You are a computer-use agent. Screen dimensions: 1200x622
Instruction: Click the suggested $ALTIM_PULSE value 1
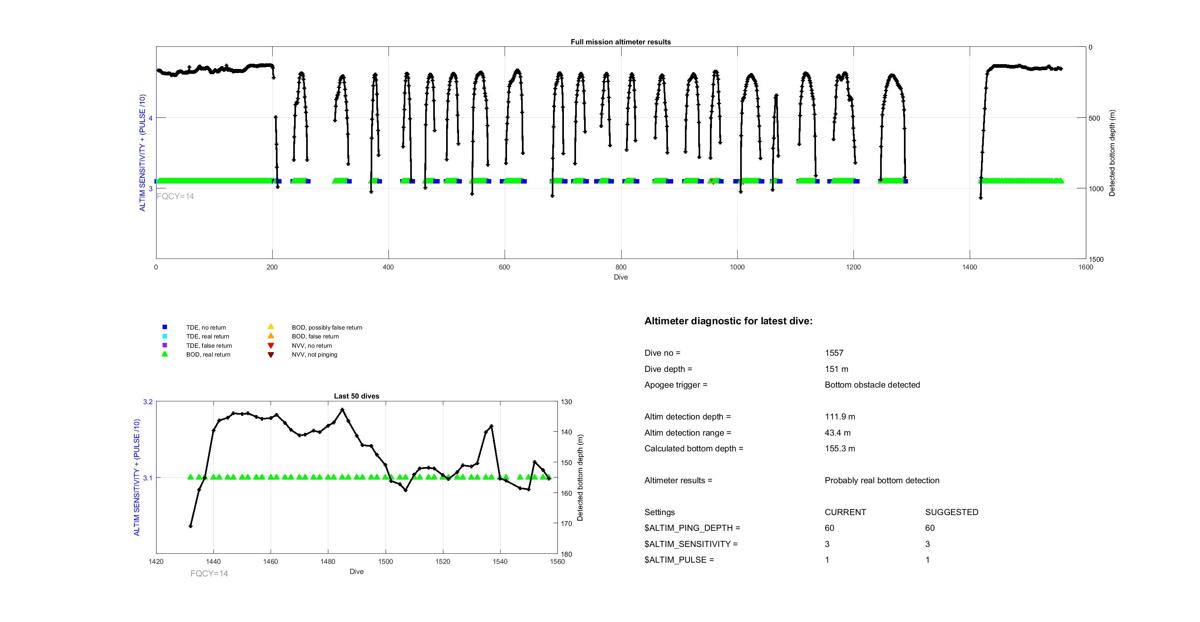(x=929, y=560)
